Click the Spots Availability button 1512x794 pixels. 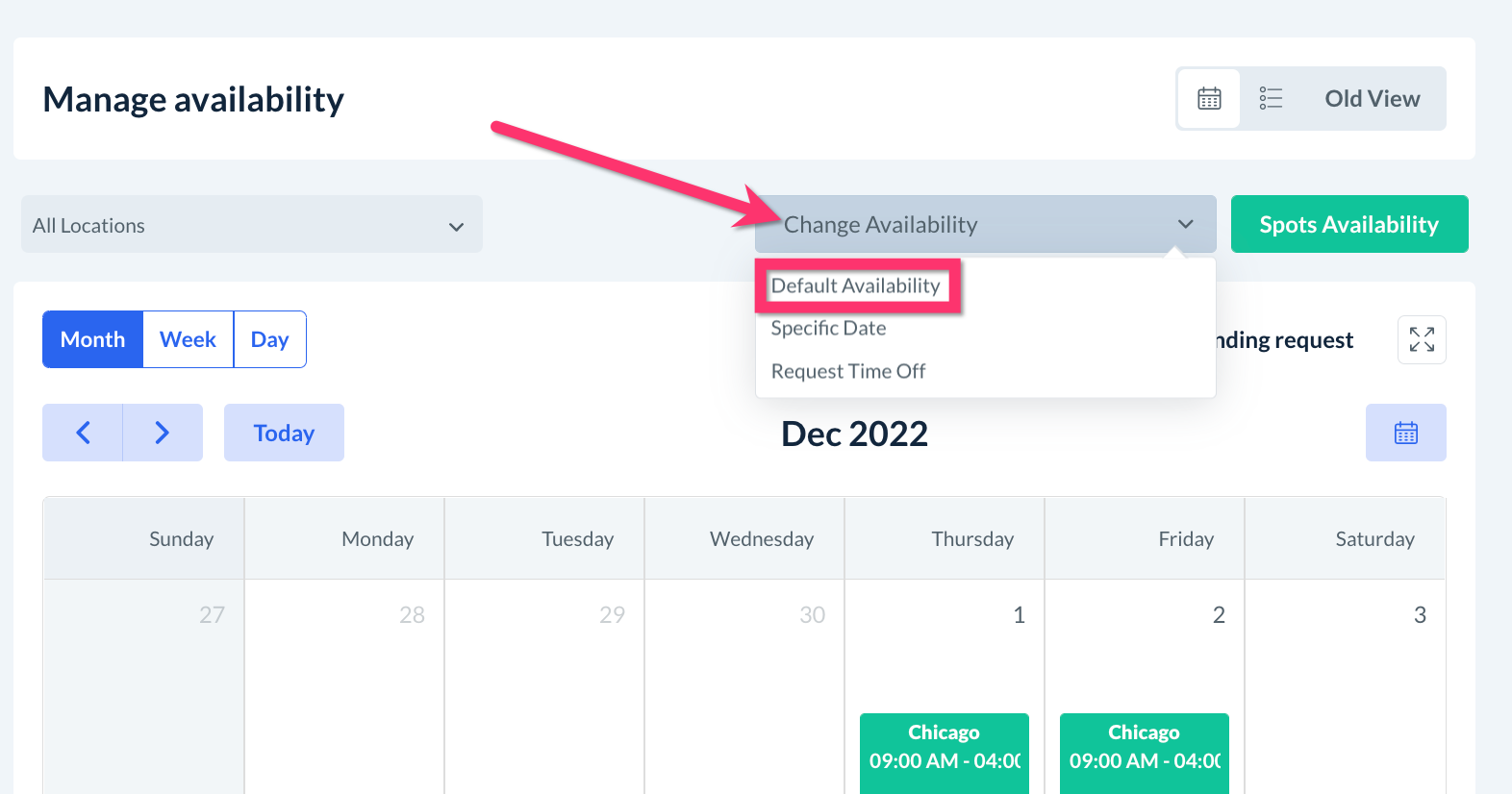[1348, 225]
